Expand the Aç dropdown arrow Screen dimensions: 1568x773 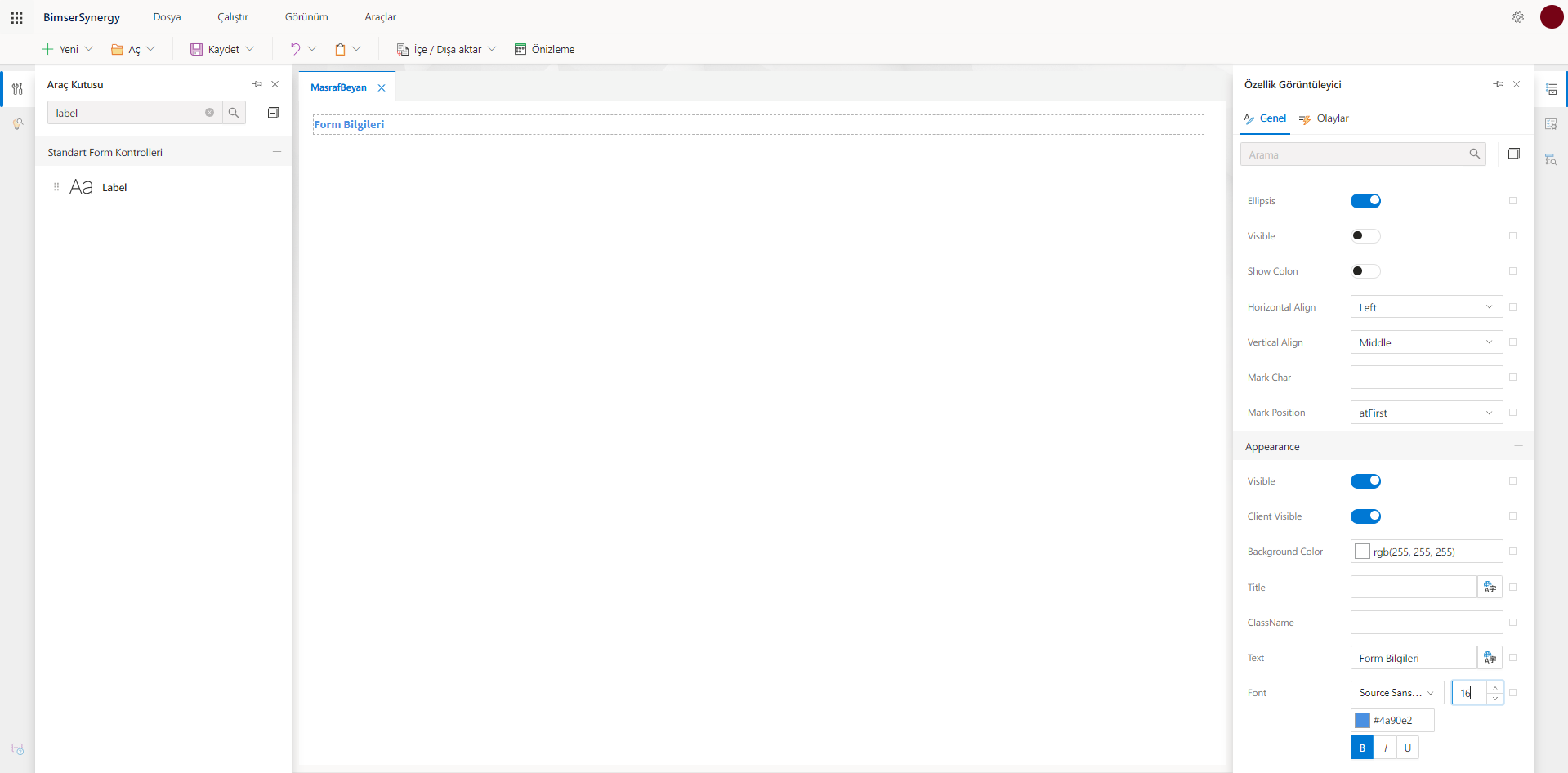pyautogui.click(x=150, y=49)
